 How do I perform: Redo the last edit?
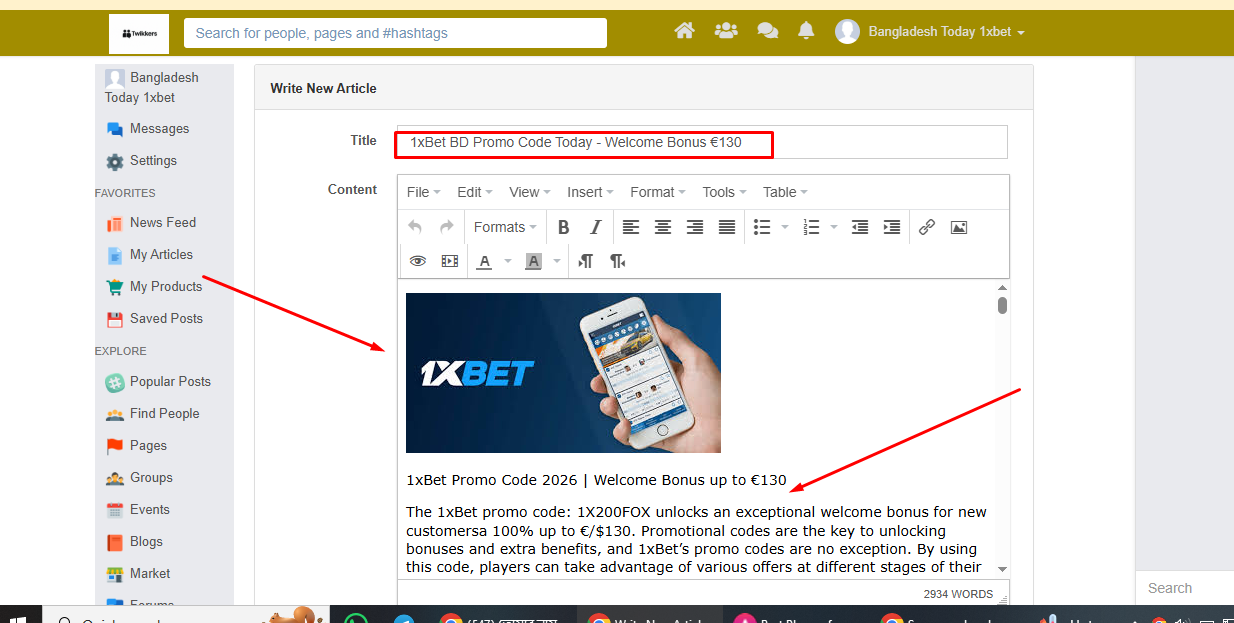[447, 227]
